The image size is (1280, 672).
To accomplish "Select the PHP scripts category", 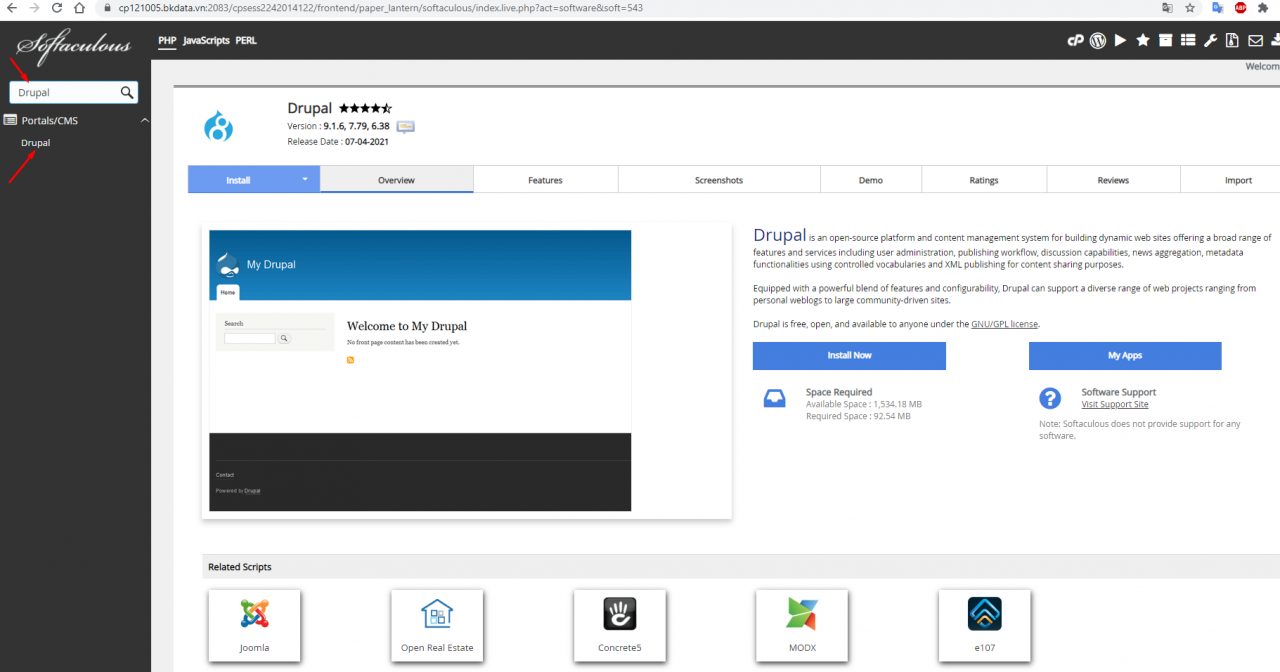I will click(167, 41).
